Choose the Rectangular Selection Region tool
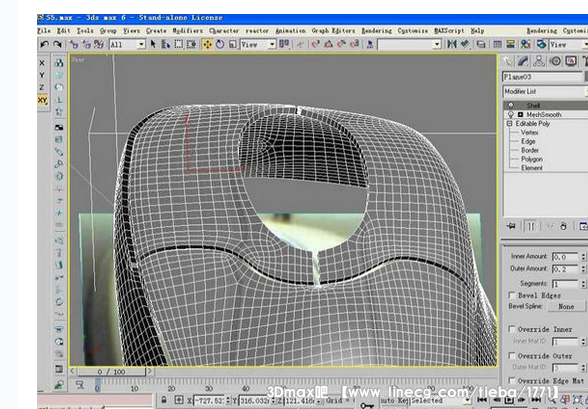 178,44
